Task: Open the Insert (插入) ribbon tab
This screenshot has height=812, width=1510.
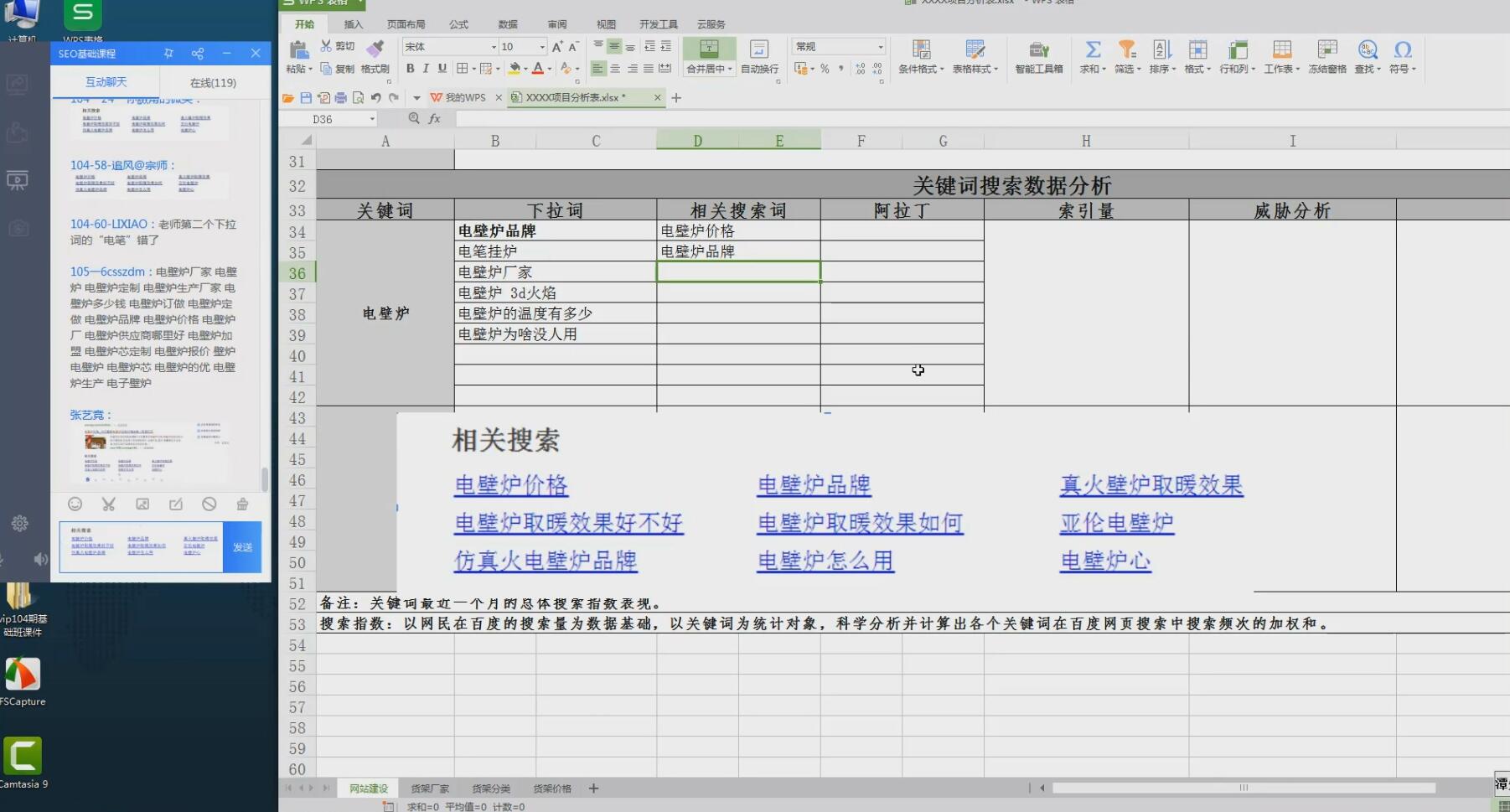Action: pyautogui.click(x=354, y=24)
